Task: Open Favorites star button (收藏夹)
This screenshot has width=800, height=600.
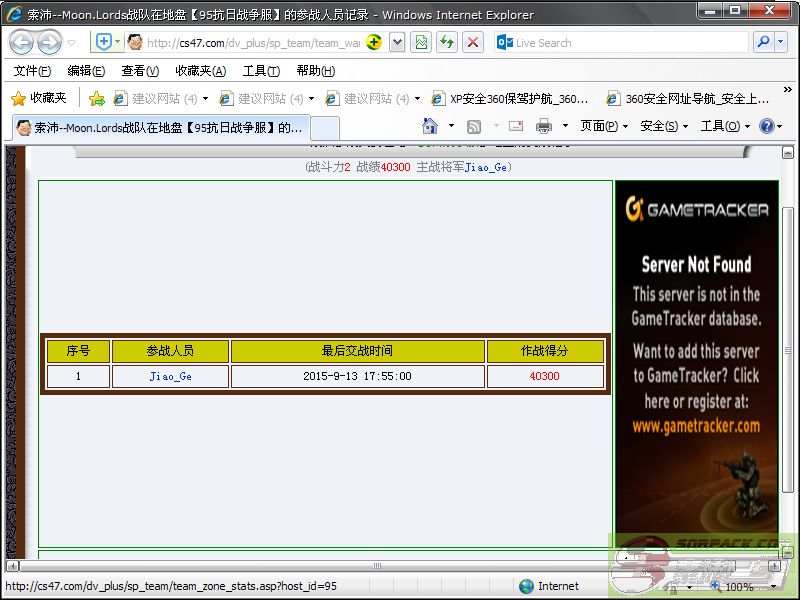Action: [x=39, y=98]
